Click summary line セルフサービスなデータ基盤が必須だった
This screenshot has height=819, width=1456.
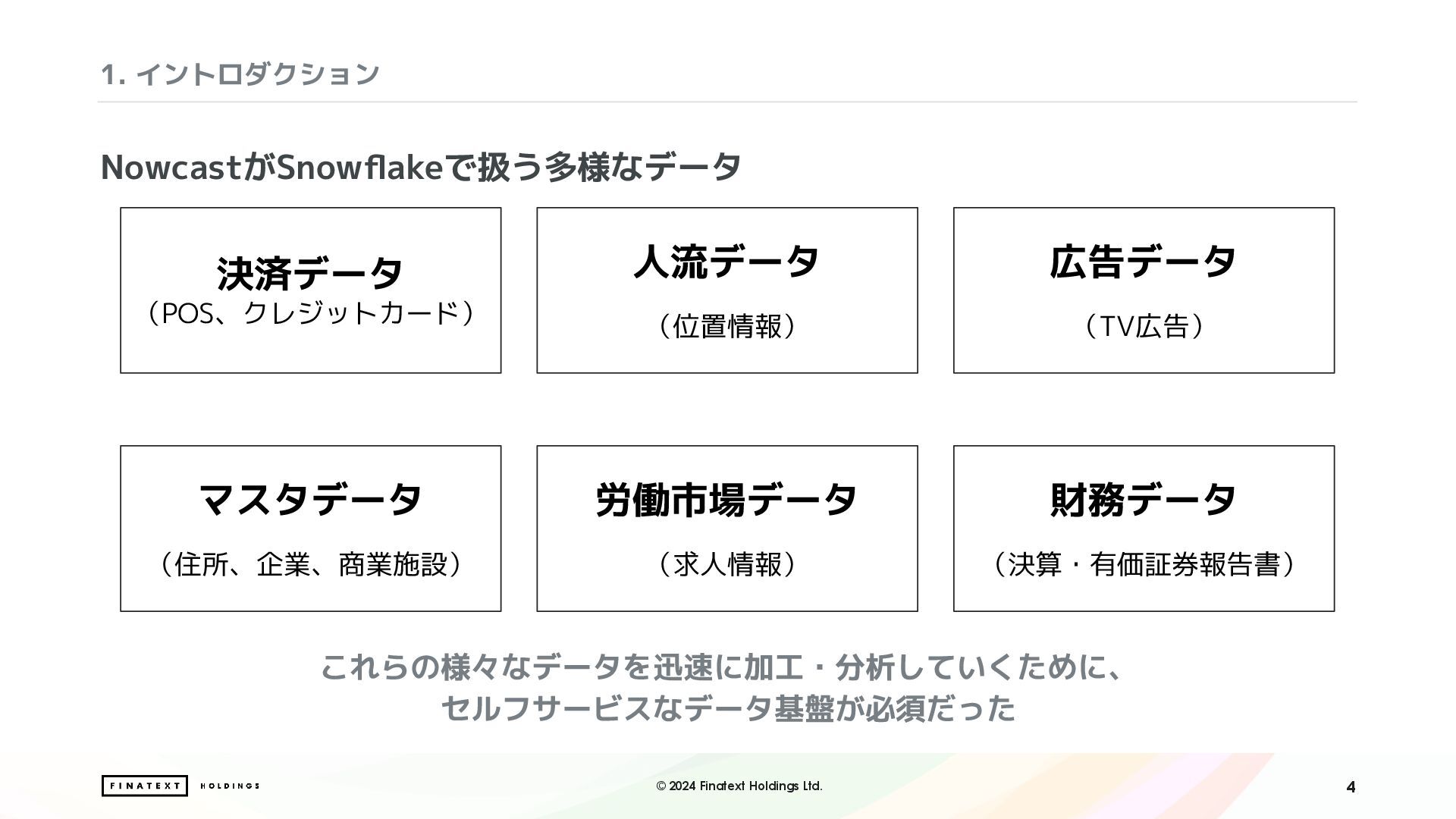coord(728,708)
